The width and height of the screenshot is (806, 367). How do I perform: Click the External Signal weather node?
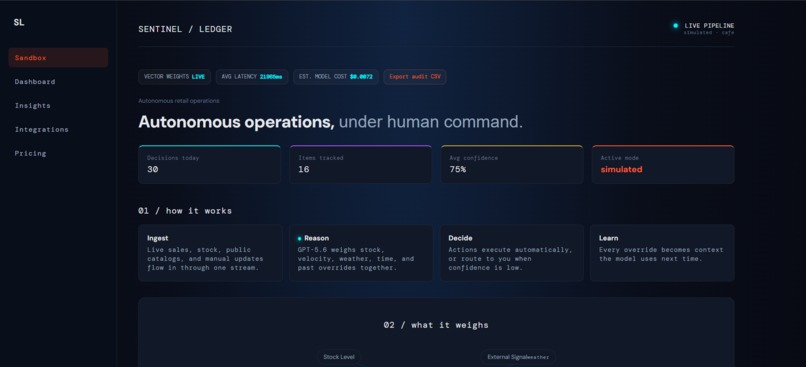coord(518,357)
